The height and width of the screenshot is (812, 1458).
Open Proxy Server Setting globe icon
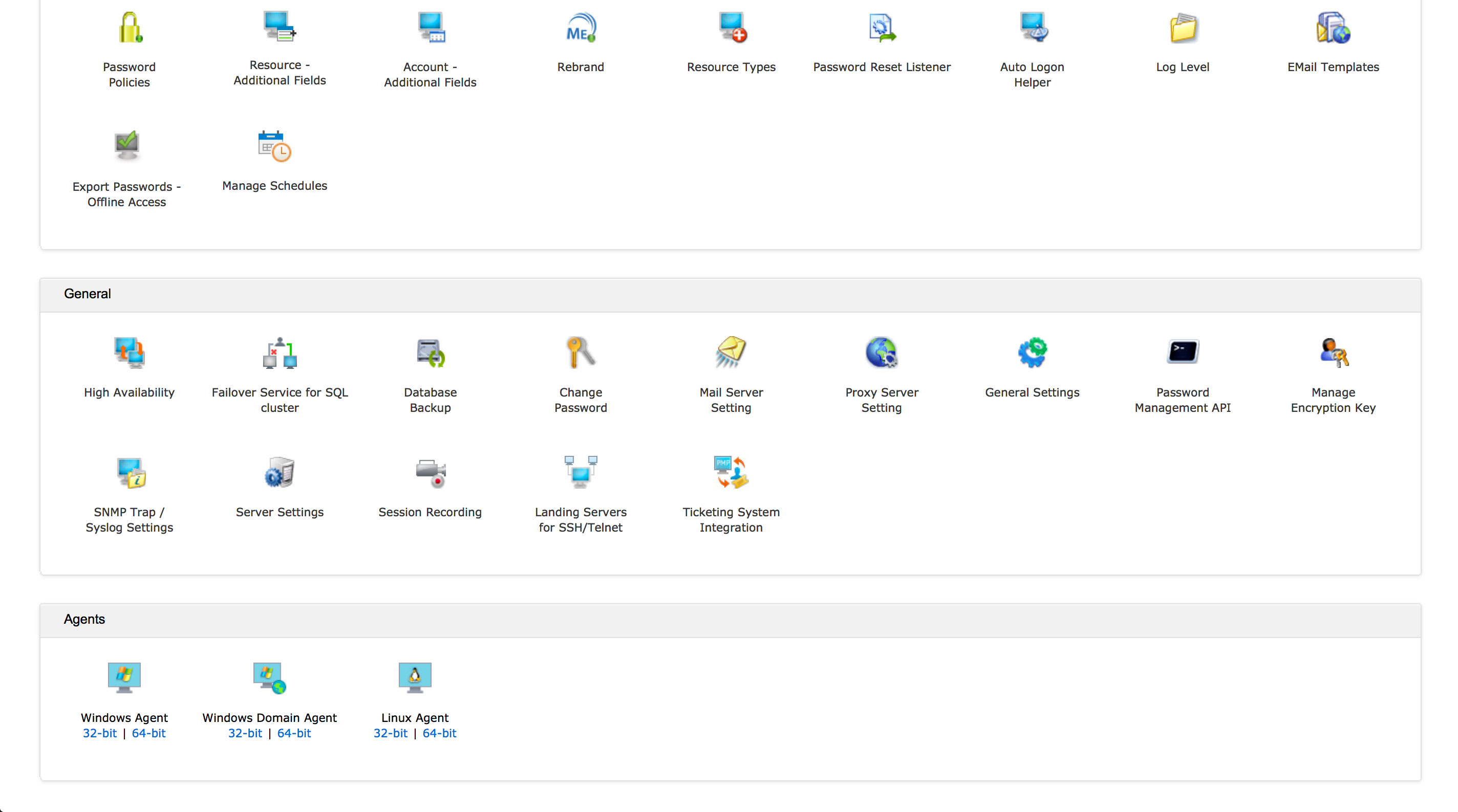click(x=881, y=353)
